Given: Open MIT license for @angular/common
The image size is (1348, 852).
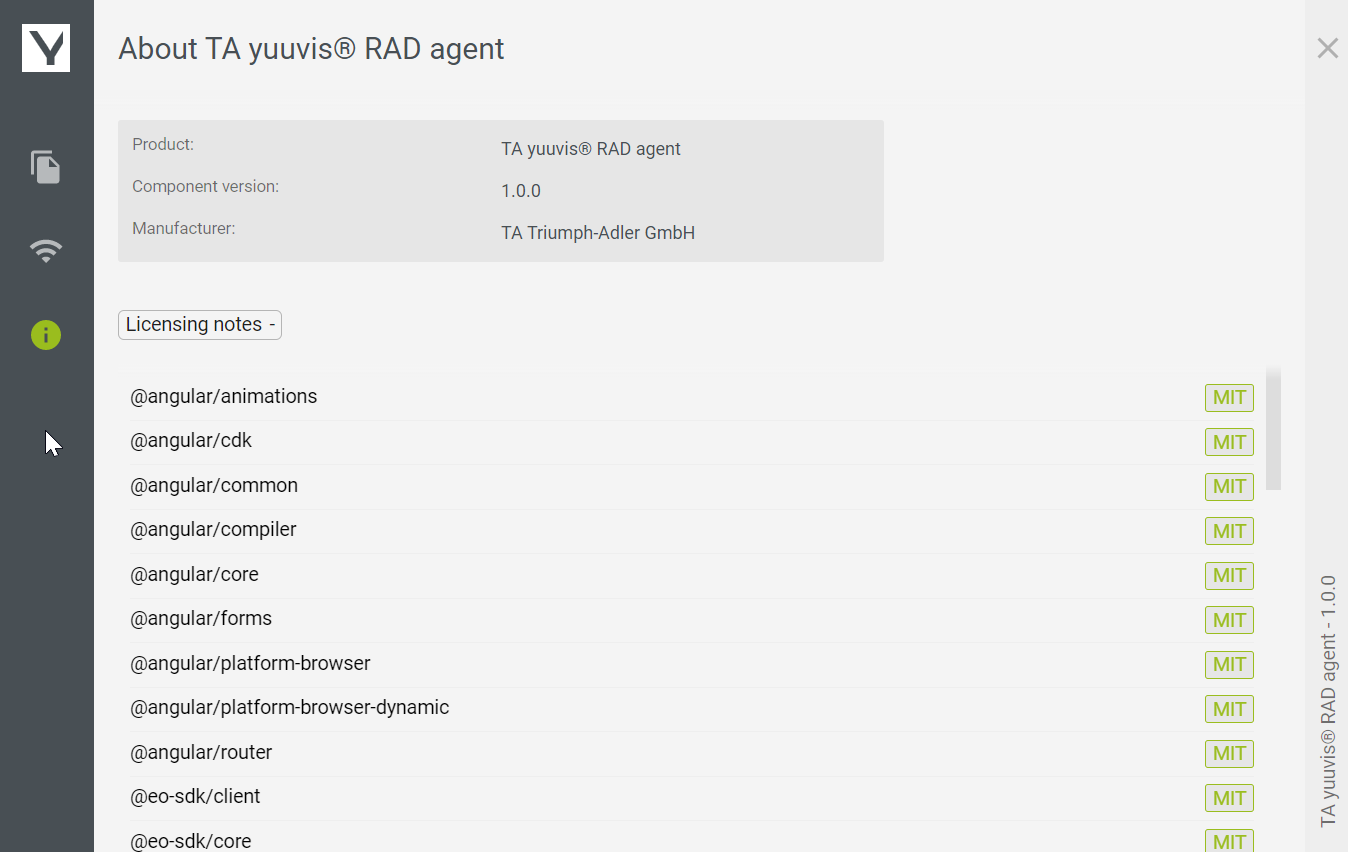Looking at the screenshot, I should (1229, 487).
